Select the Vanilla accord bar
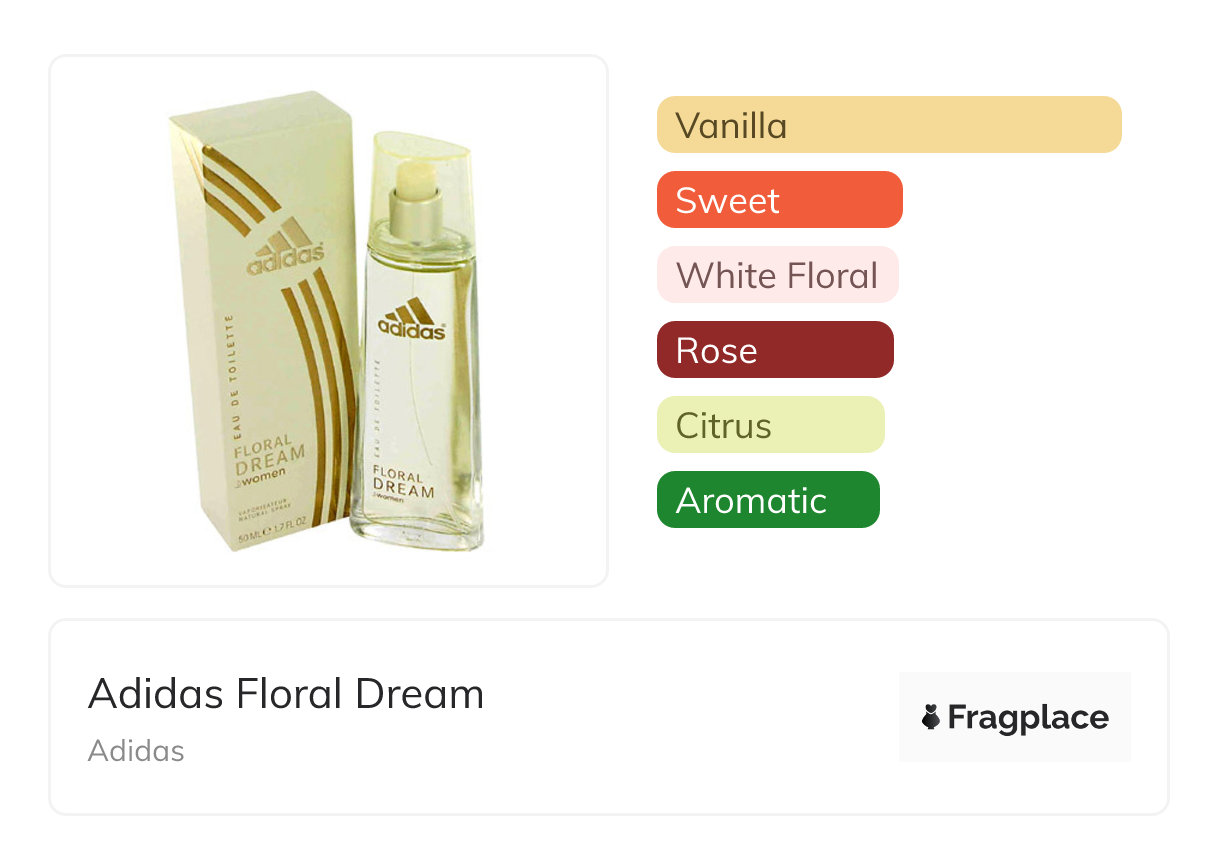This screenshot has width=1218, height=864. point(888,125)
